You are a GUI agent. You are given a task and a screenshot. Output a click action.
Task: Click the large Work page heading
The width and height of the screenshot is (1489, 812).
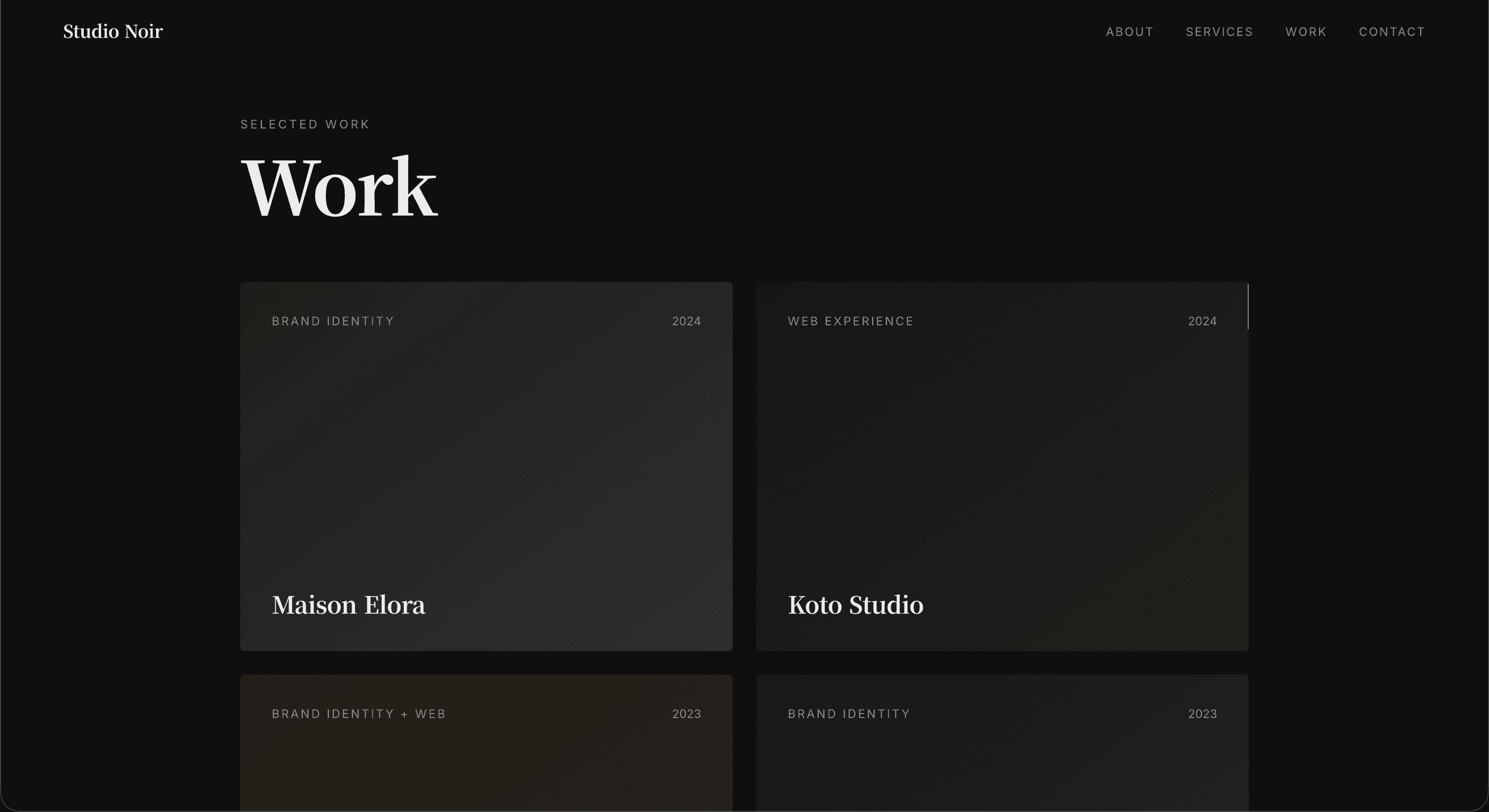pyautogui.click(x=340, y=187)
